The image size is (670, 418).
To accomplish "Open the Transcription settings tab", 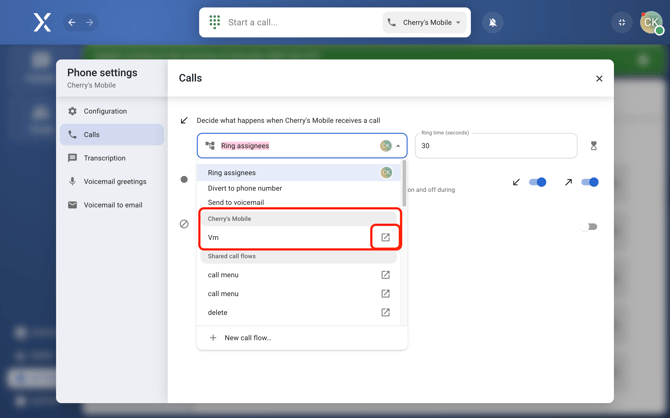I will click(105, 158).
